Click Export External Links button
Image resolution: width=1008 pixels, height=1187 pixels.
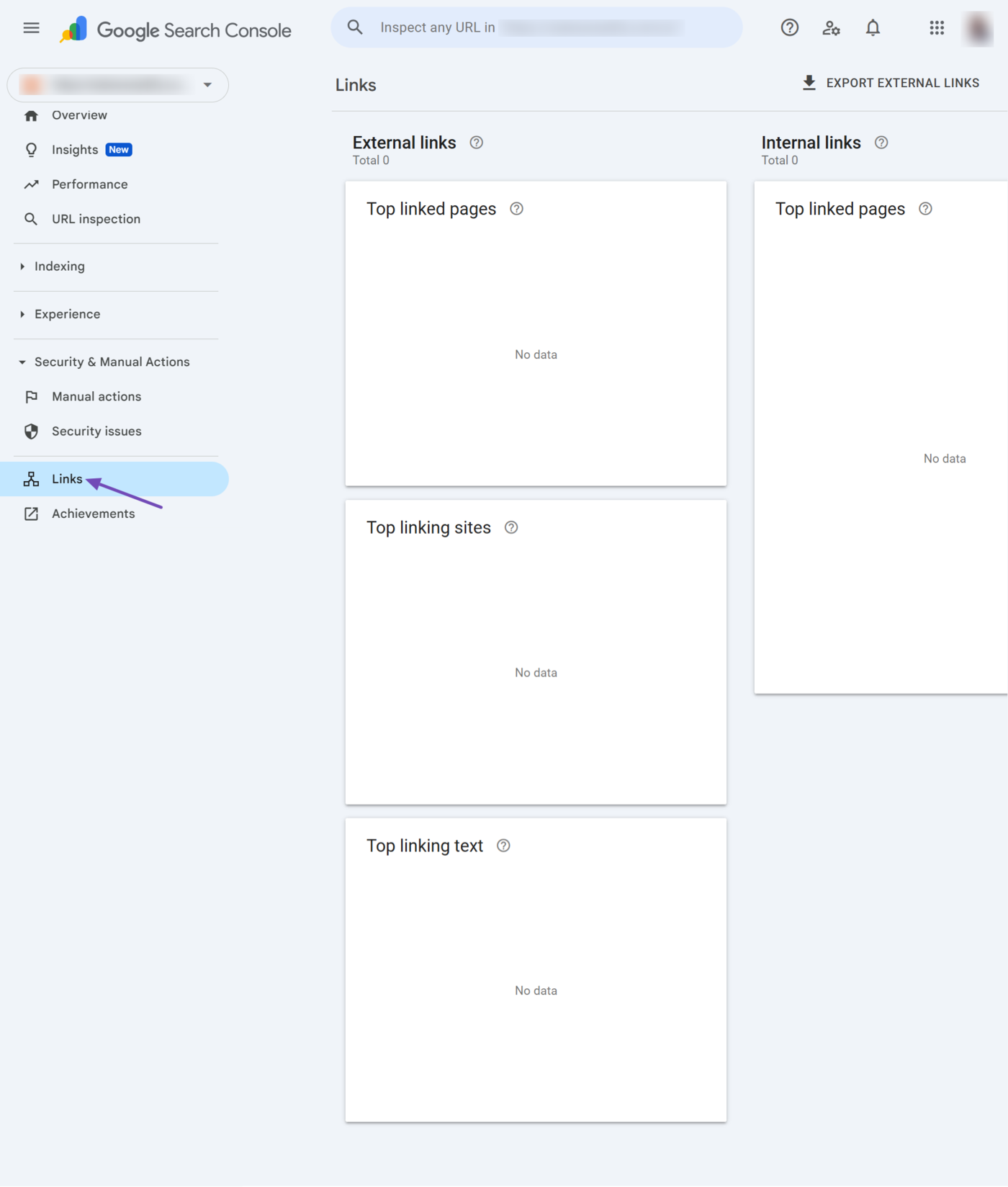tap(891, 83)
